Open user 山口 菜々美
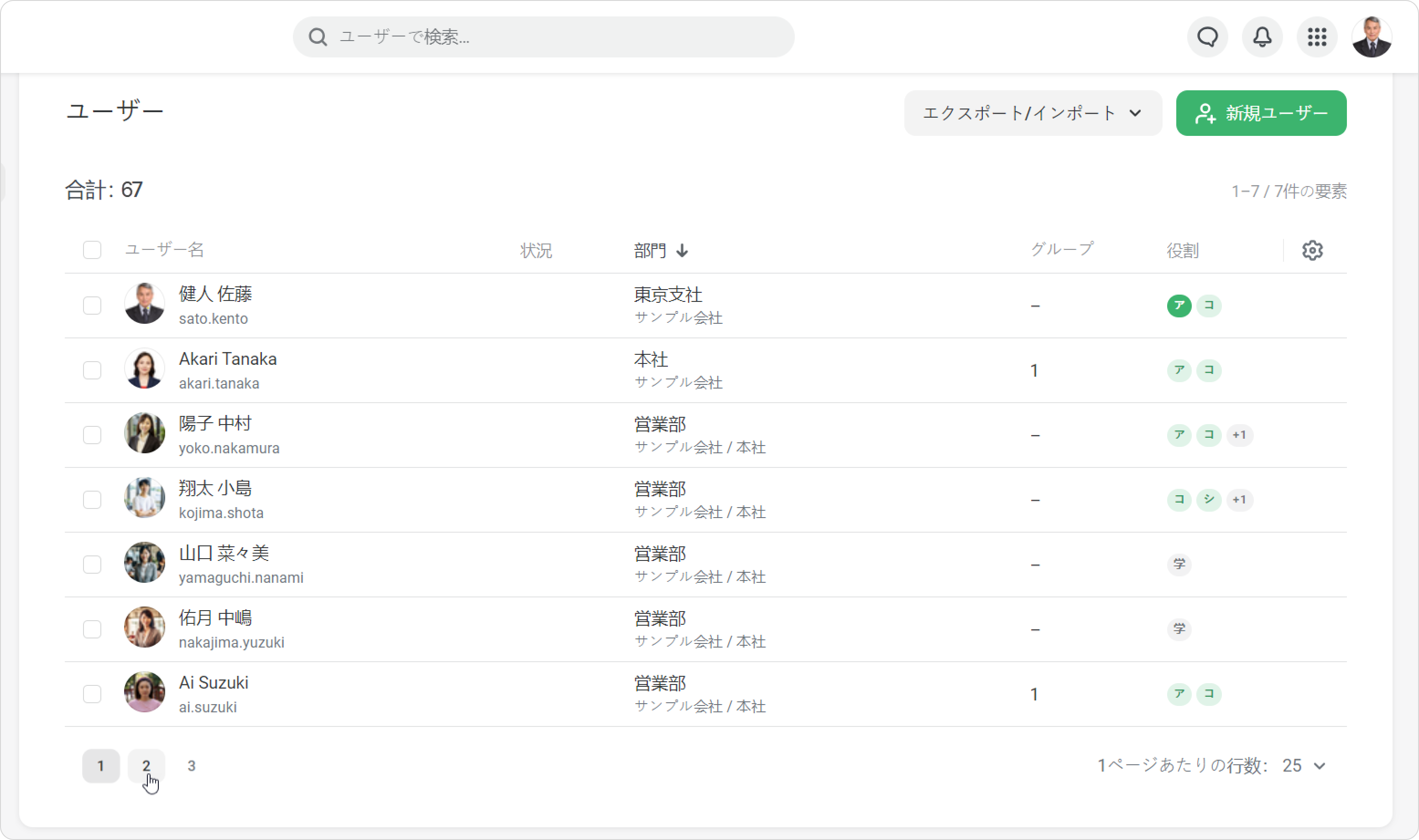Viewport: 1419px width, 840px height. (224, 553)
